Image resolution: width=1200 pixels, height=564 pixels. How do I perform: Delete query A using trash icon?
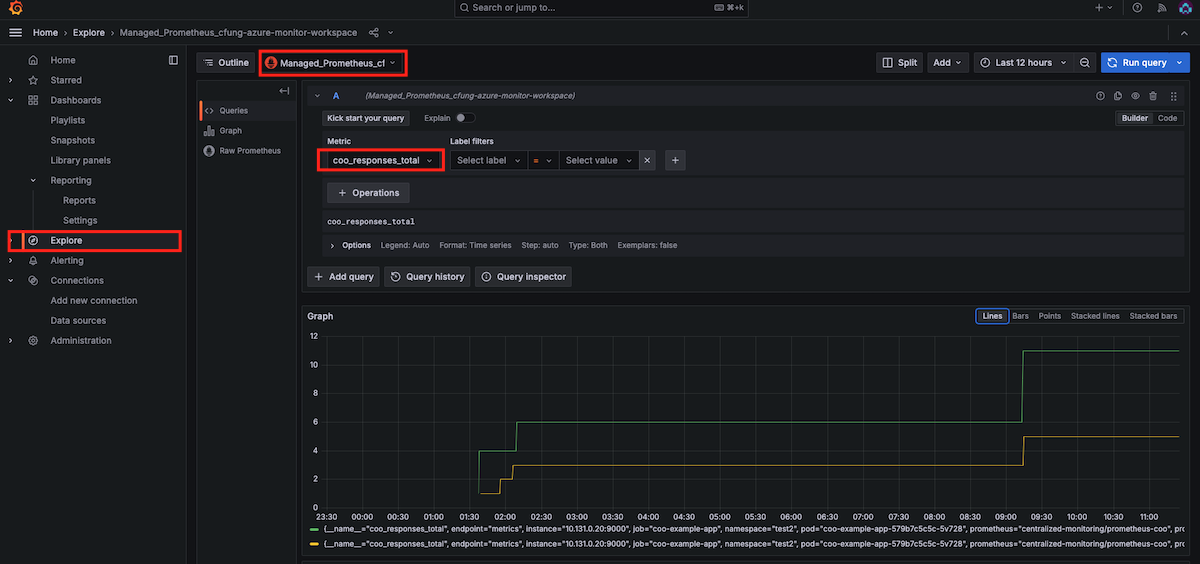pos(1153,96)
